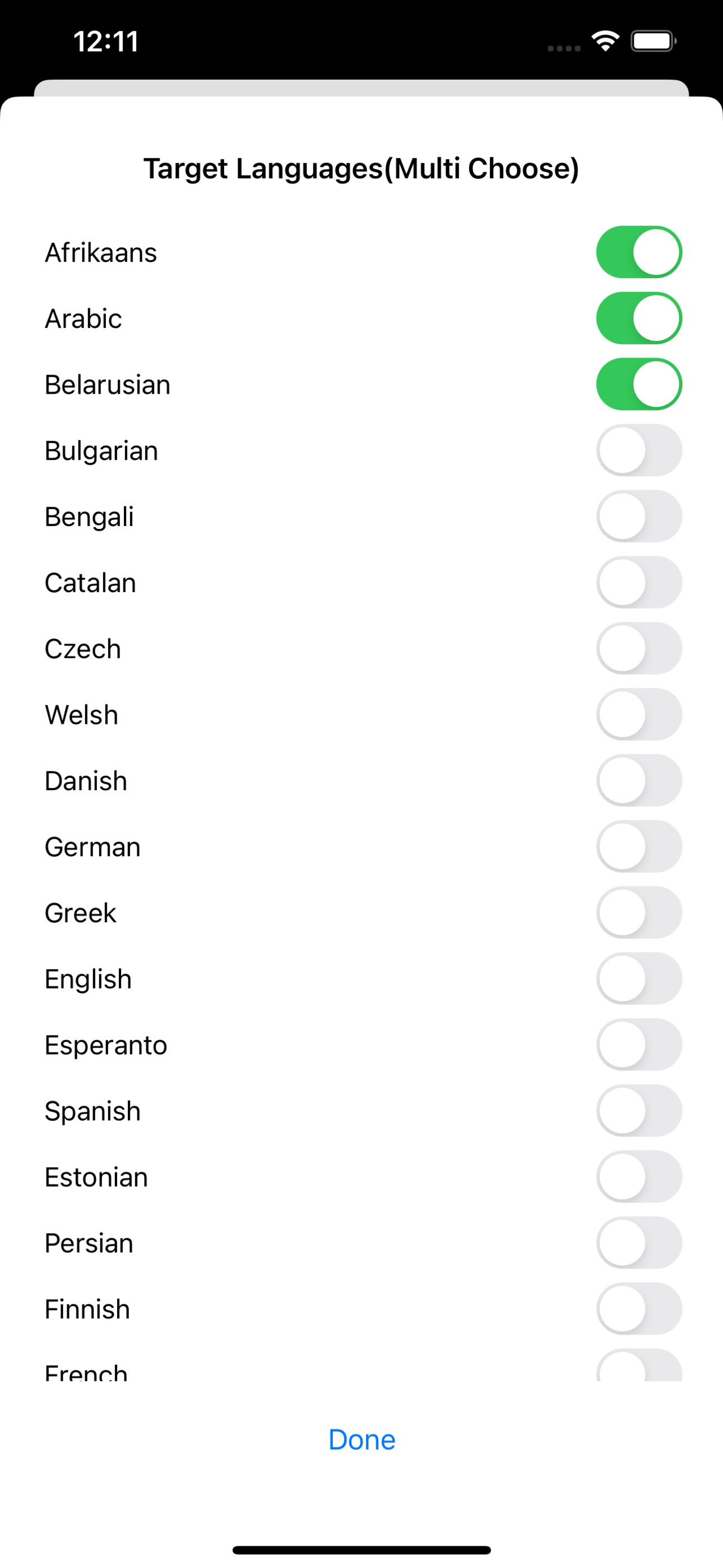
Task: Enable the Bulgarian language switch
Action: click(639, 450)
